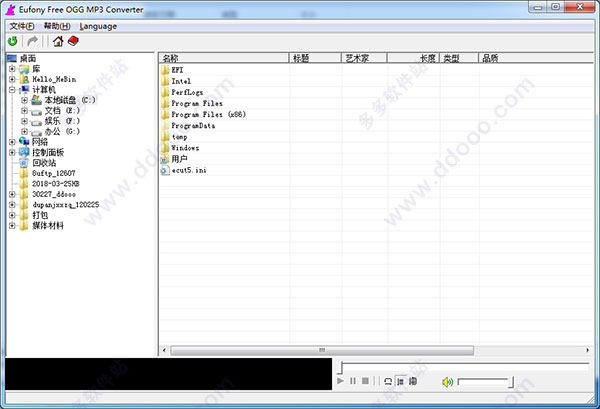Click the green refresh toolbar icon
This screenshot has width=600, height=409.
(x=13, y=41)
